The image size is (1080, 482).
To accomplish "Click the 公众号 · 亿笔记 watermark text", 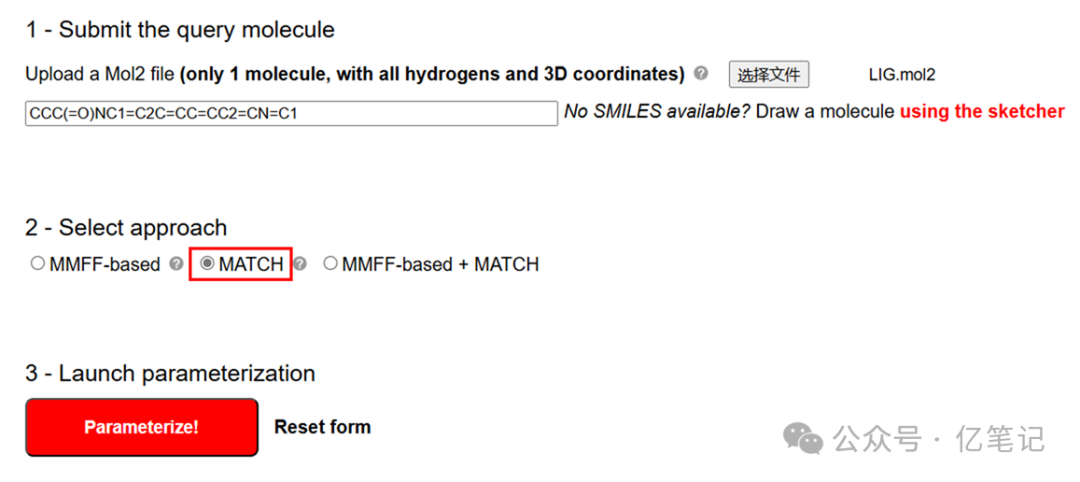I will (938, 439).
